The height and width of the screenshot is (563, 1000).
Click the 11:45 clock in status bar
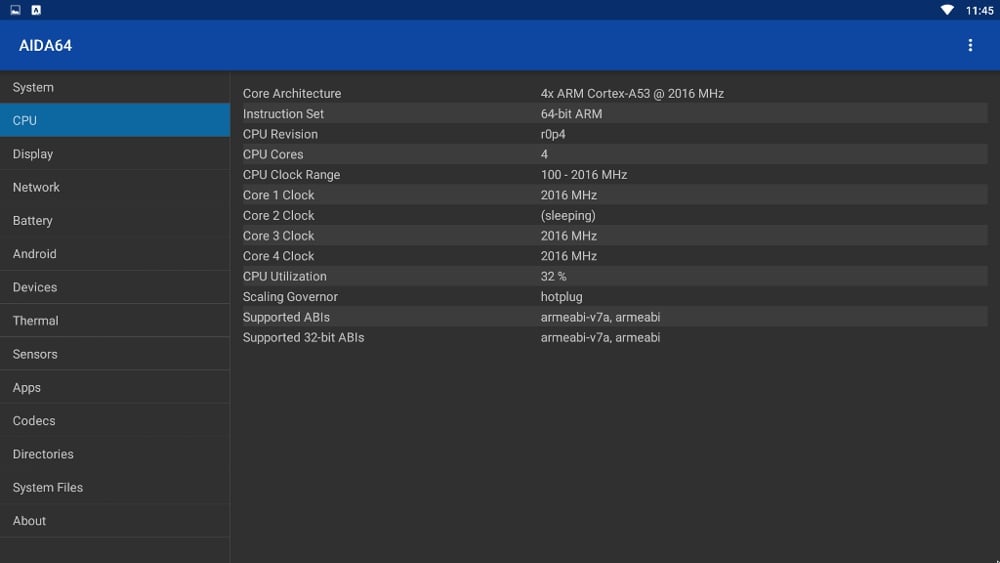click(x=979, y=10)
